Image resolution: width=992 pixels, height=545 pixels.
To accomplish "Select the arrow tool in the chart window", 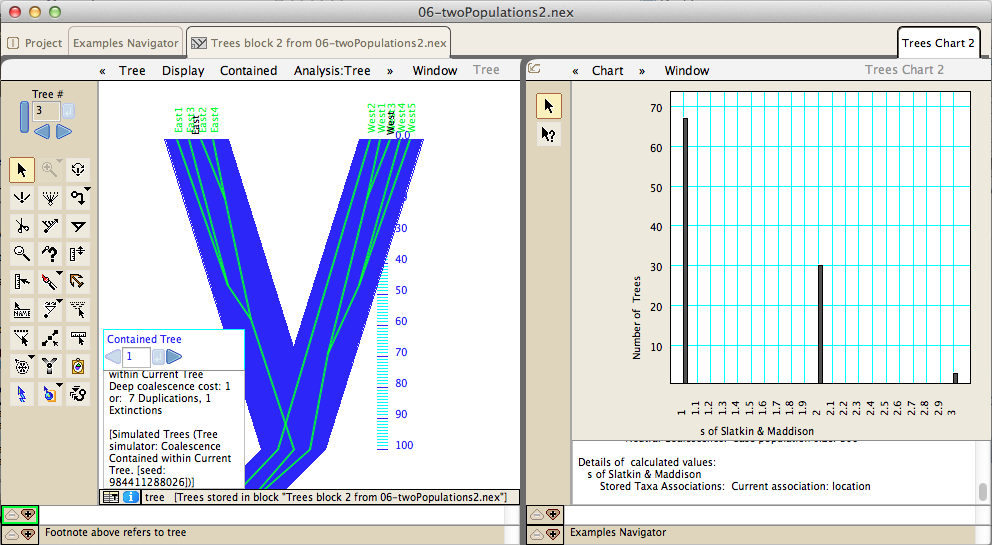I will 548,106.
